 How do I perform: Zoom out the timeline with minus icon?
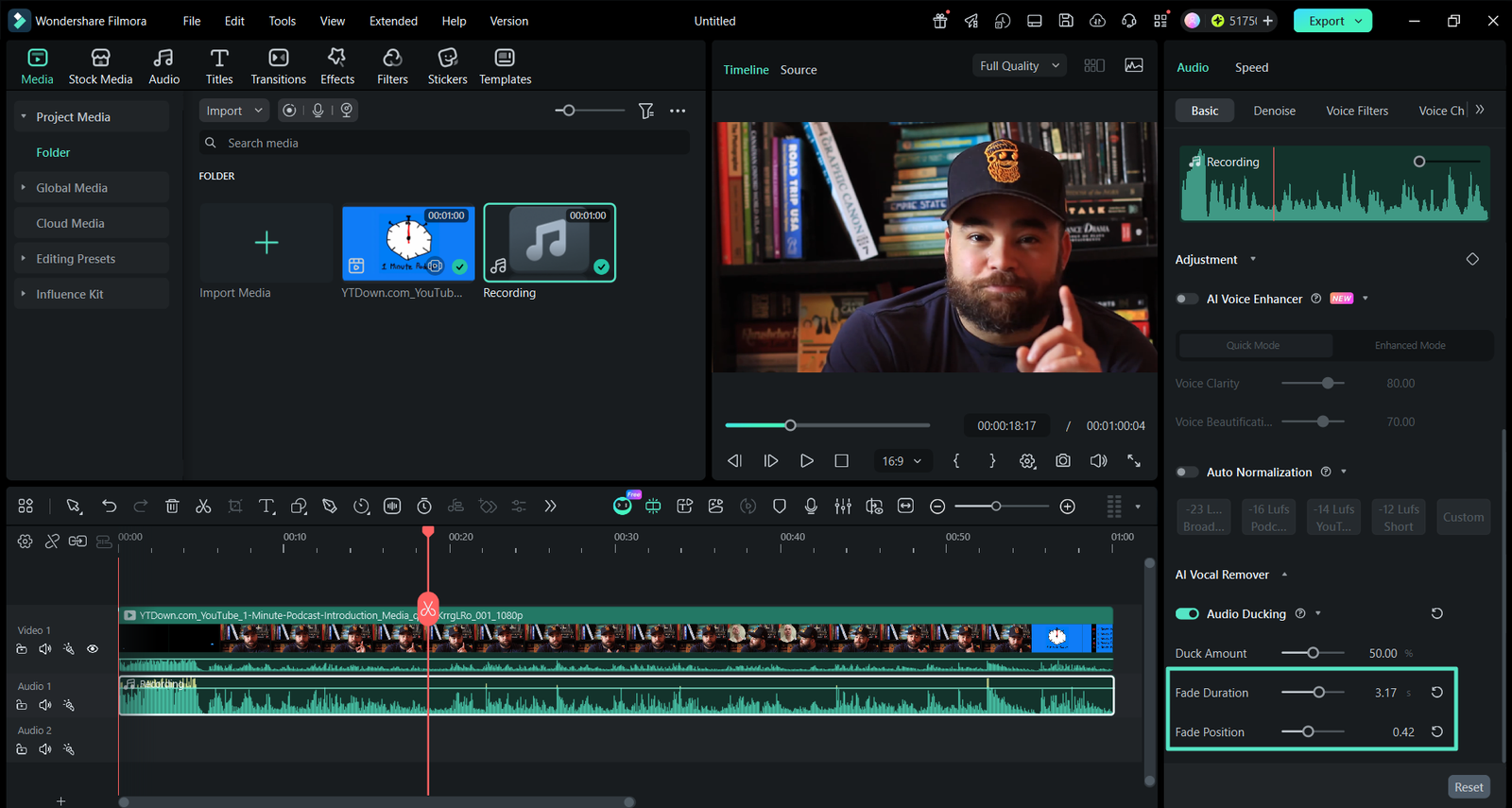937,507
